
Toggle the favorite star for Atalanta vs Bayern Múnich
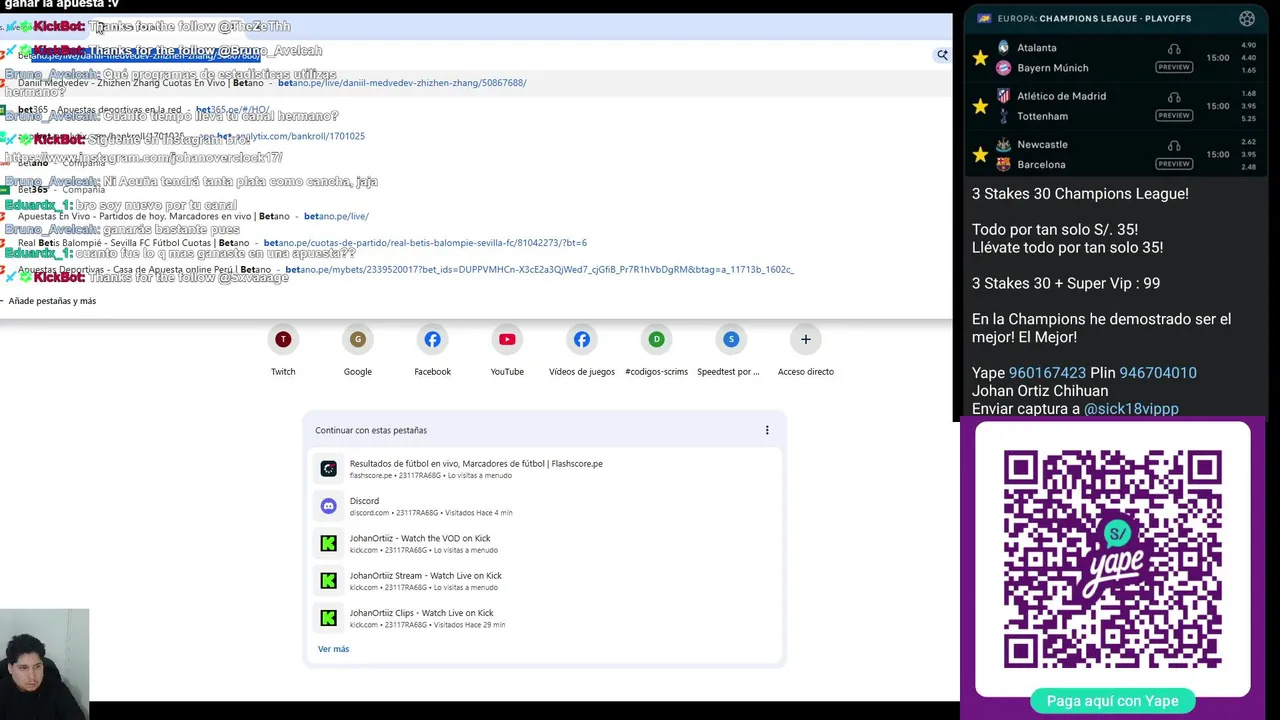point(980,58)
